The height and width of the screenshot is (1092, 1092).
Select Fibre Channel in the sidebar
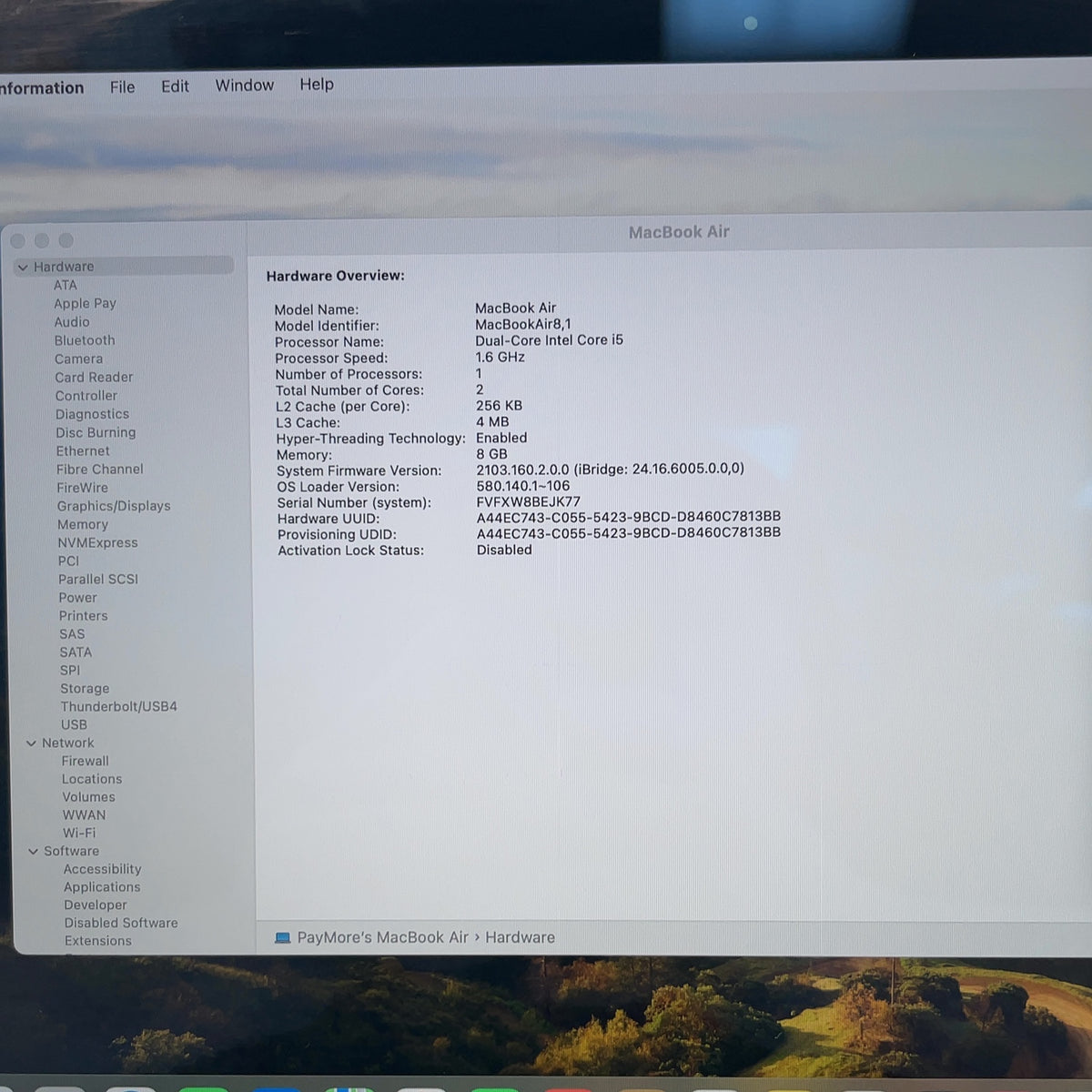[100, 469]
